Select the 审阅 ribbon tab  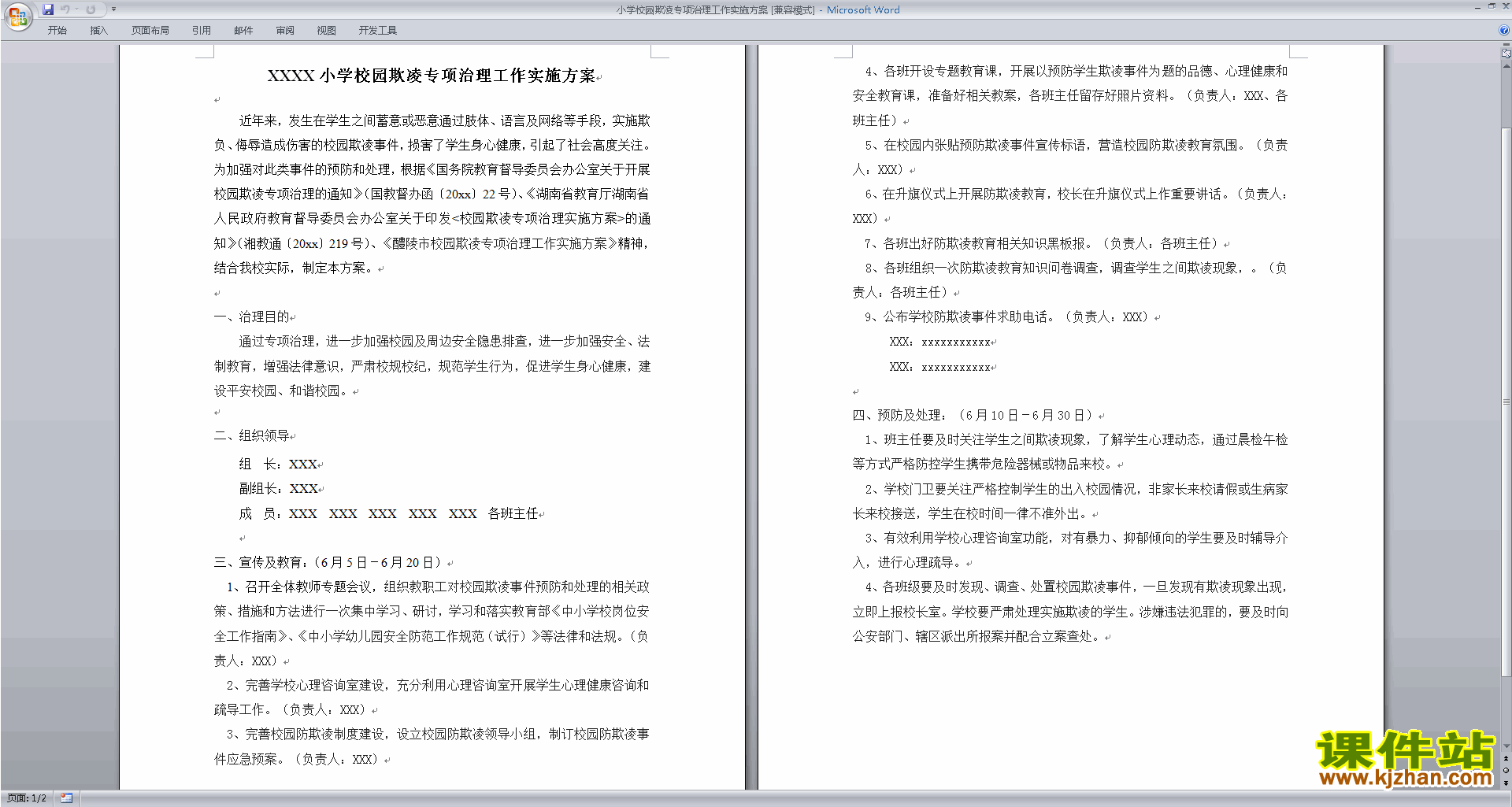(x=285, y=30)
